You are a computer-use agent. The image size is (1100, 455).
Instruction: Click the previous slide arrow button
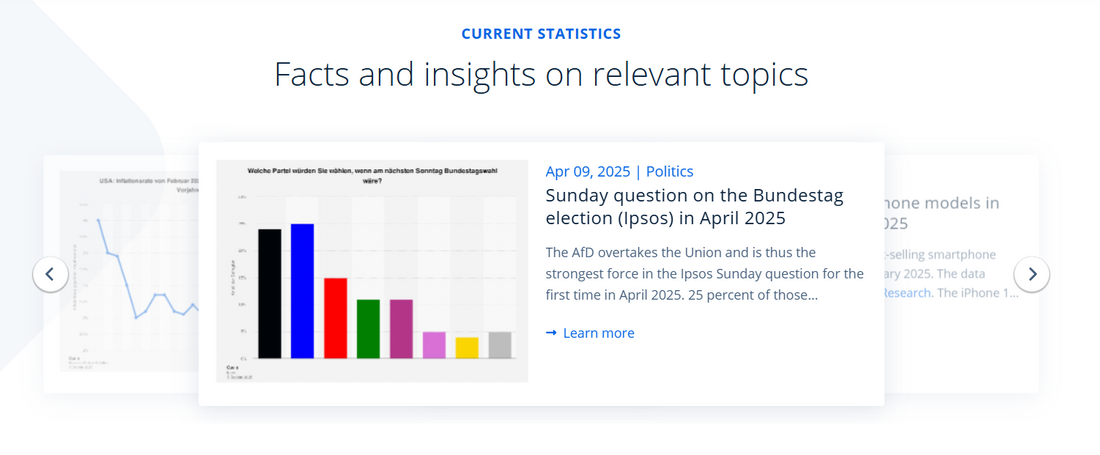50,274
